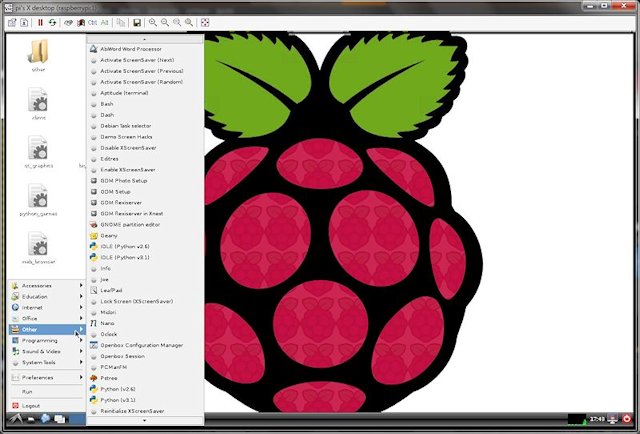This screenshot has width=640, height=434.
Task: Click GDM Photo Setup entry
Action: pyautogui.click(x=145, y=181)
